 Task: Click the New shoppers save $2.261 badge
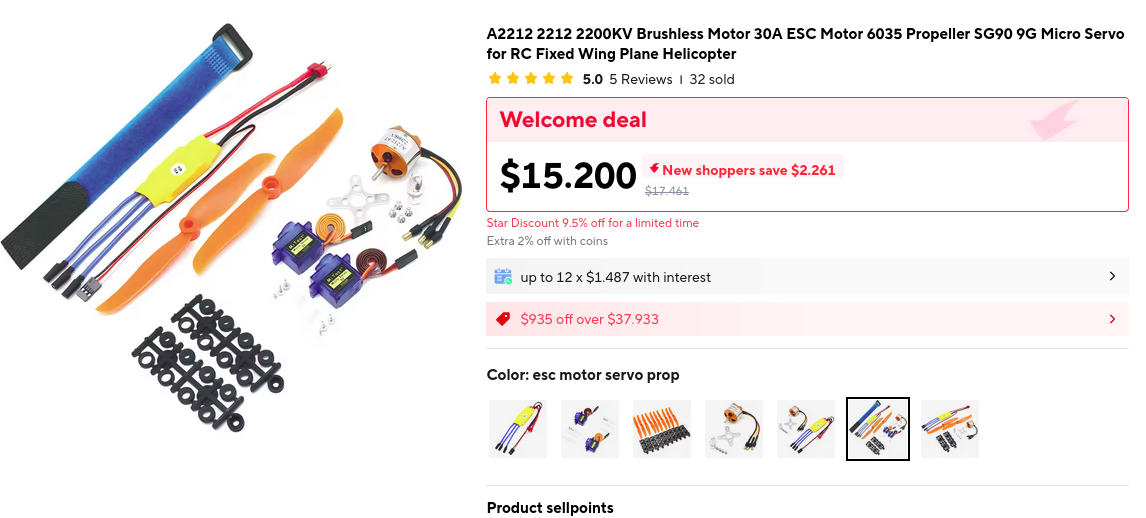click(x=742, y=169)
